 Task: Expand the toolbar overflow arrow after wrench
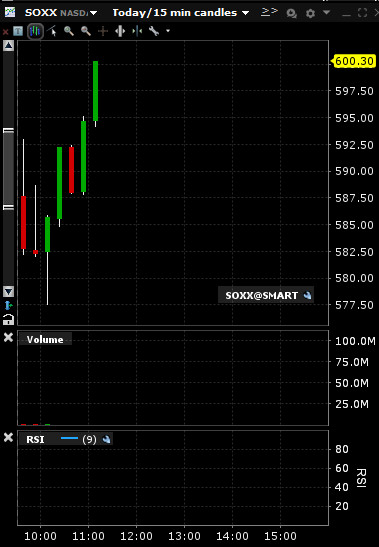(x=168, y=31)
